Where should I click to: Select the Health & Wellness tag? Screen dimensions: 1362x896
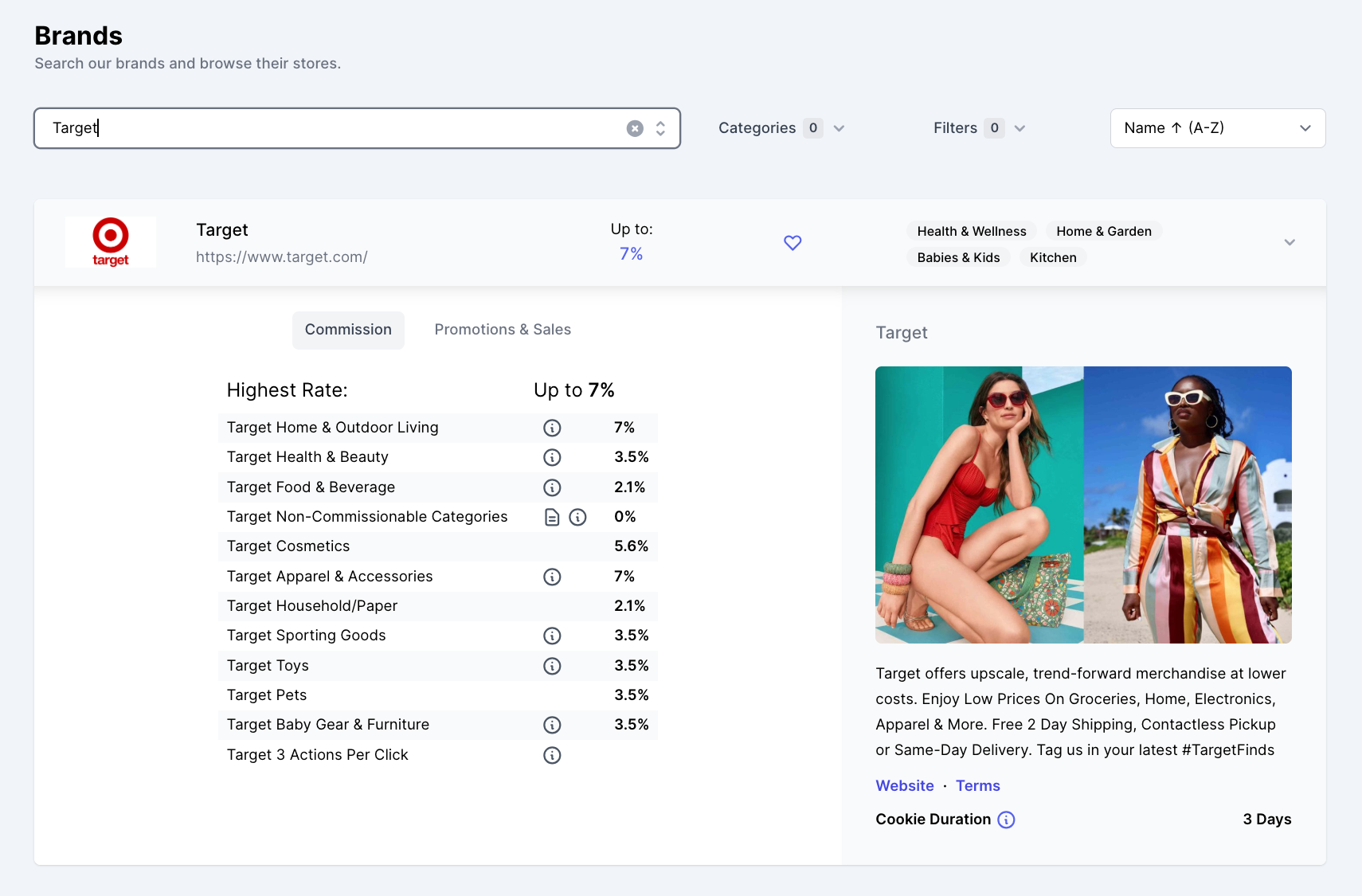click(972, 231)
